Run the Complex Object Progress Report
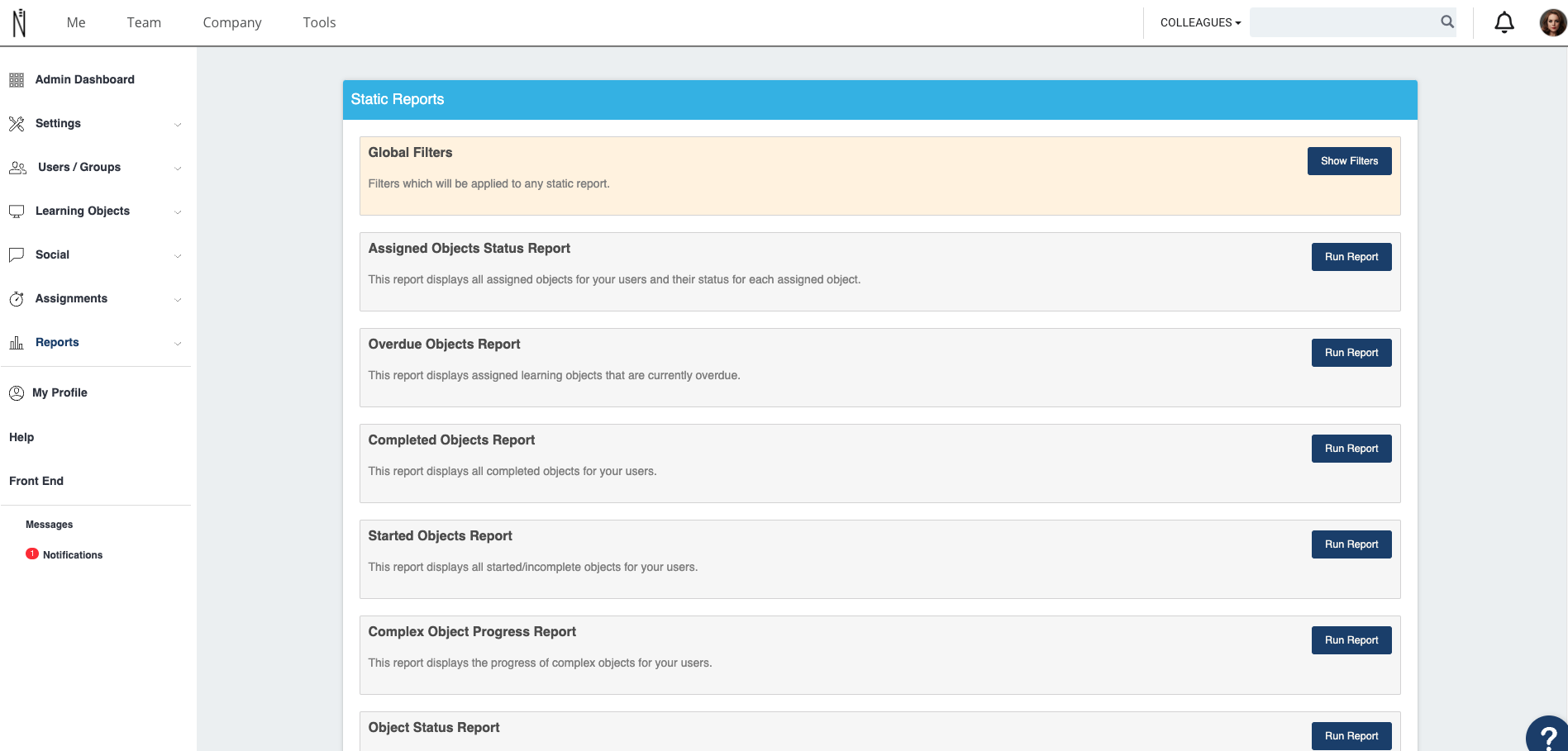This screenshot has width=1568, height=751. [x=1351, y=640]
